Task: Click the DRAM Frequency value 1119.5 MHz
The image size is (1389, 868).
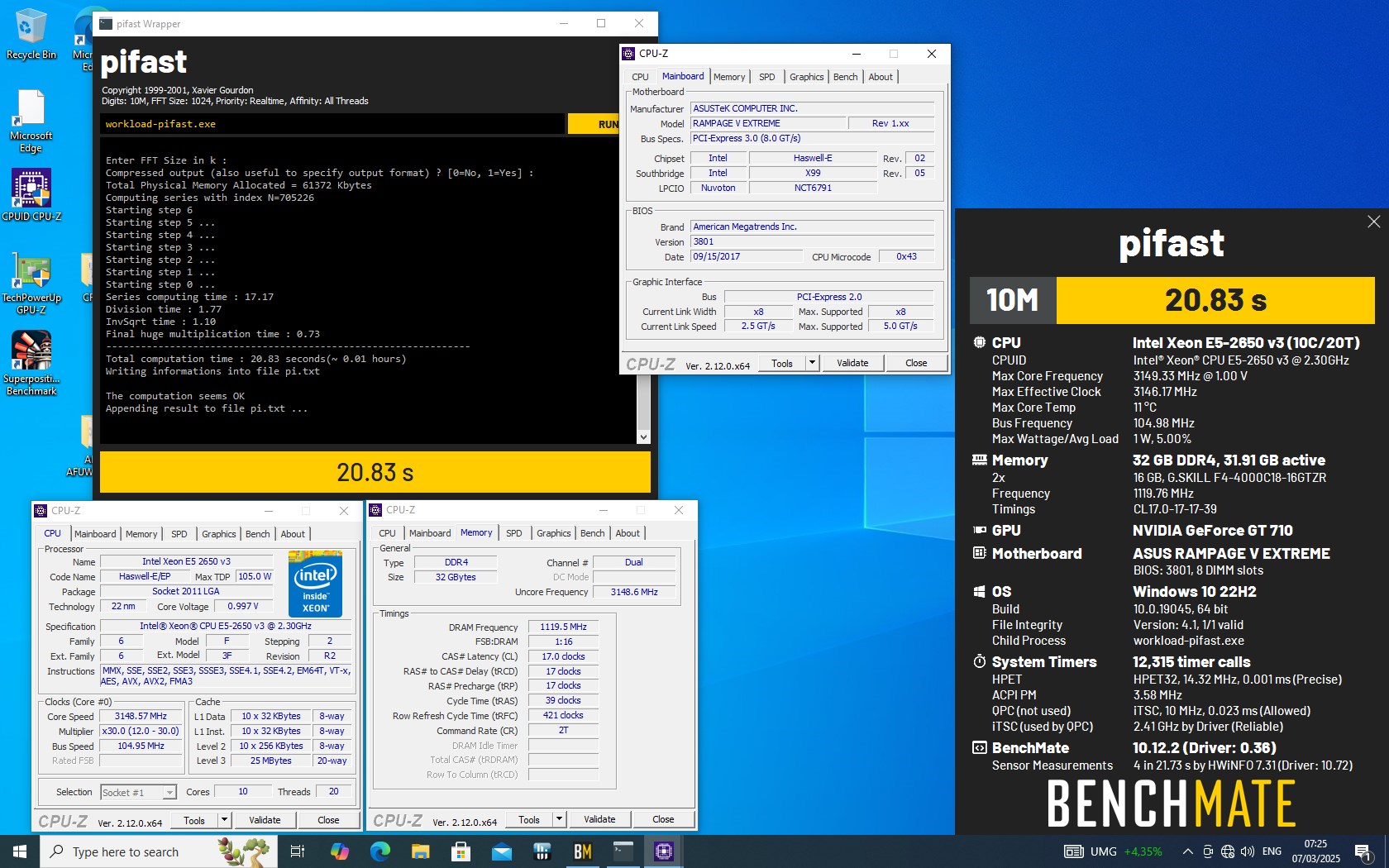Action: pos(563,627)
